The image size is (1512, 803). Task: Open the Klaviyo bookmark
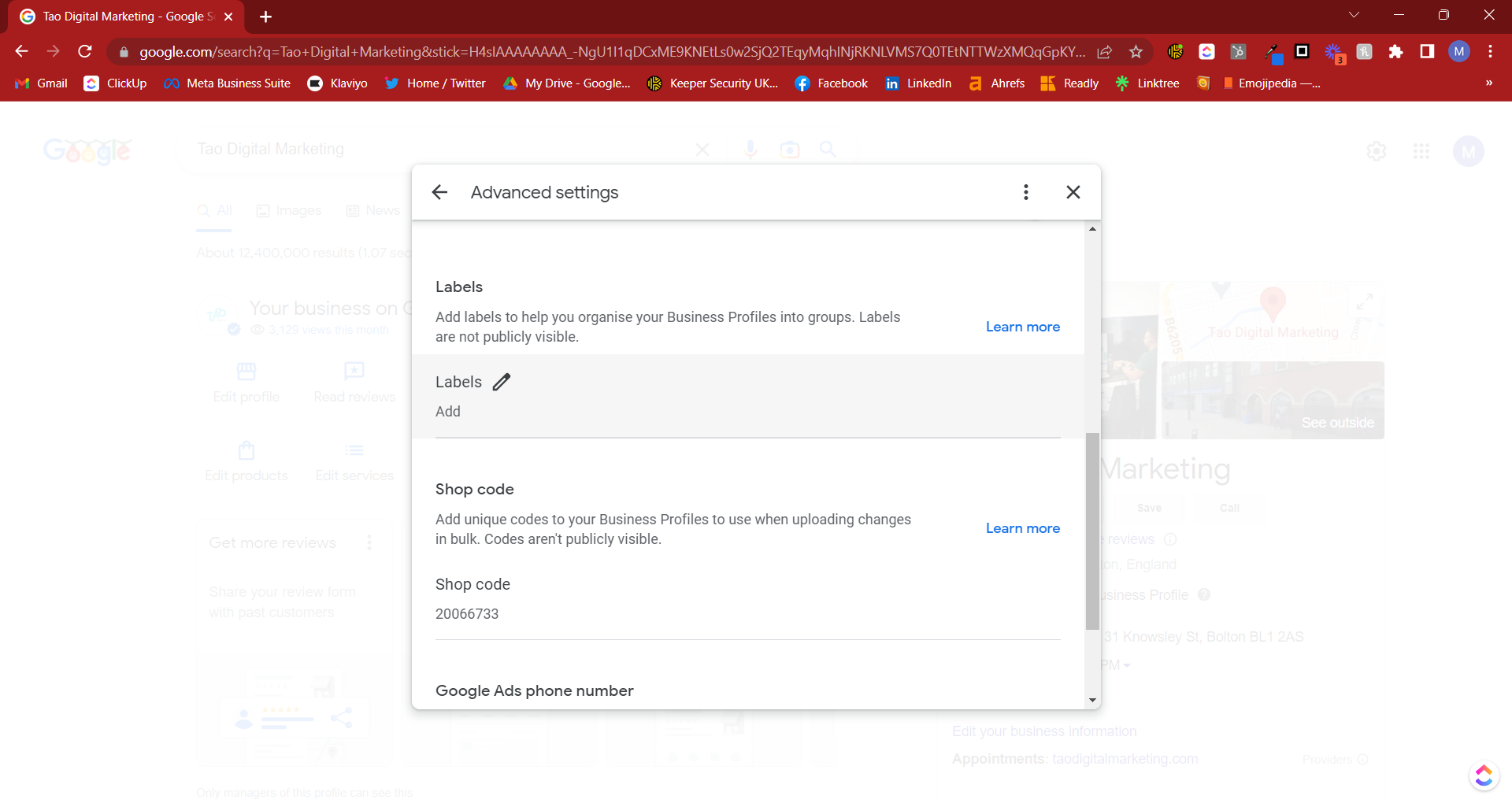coord(338,83)
